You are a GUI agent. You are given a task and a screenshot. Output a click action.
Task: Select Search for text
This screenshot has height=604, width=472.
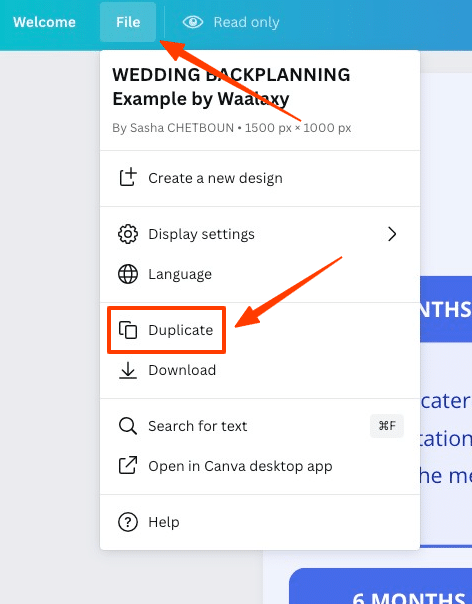(260, 426)
